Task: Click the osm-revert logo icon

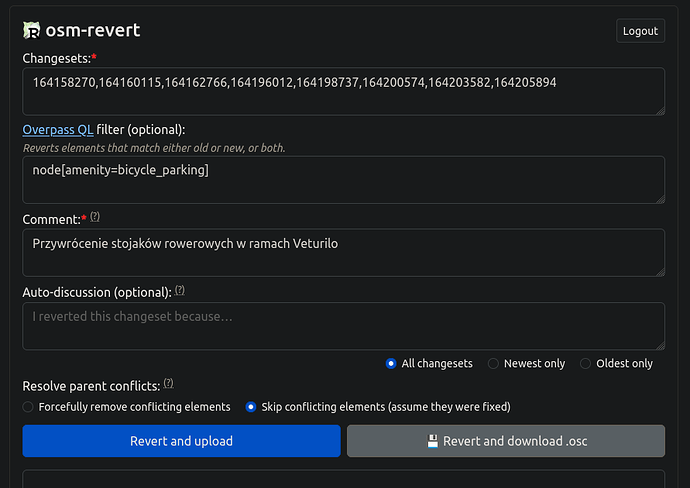Action: click(x=31, y=30)
